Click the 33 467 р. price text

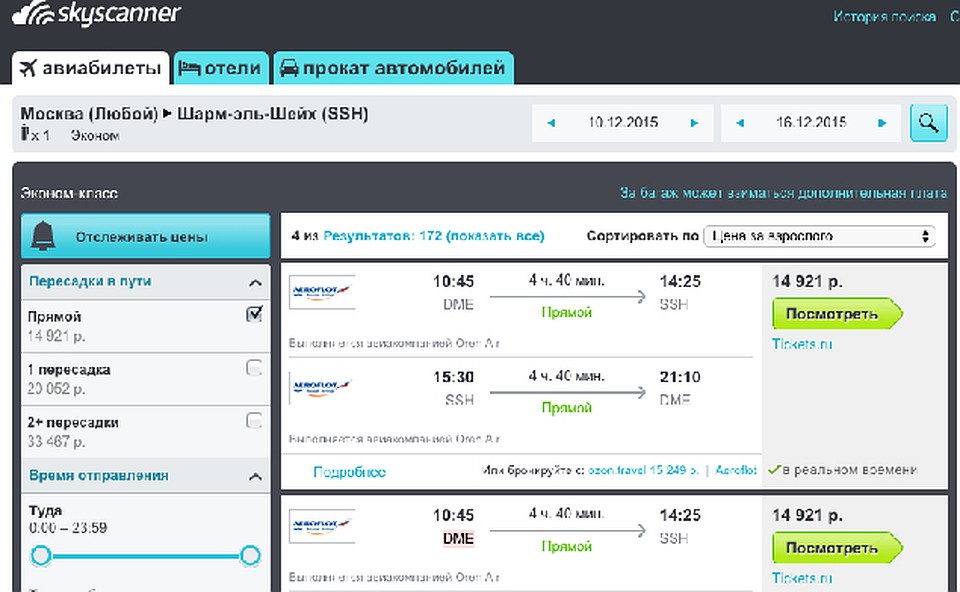point(56,441)
